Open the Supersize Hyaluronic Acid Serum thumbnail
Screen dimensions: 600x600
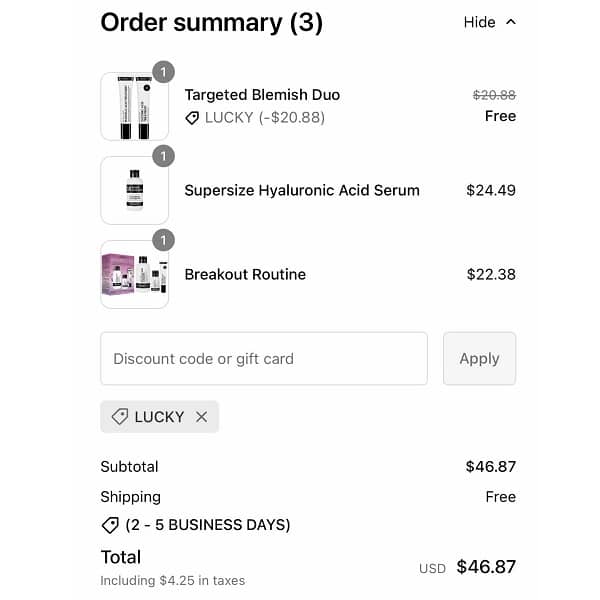(x=134, y=190)
